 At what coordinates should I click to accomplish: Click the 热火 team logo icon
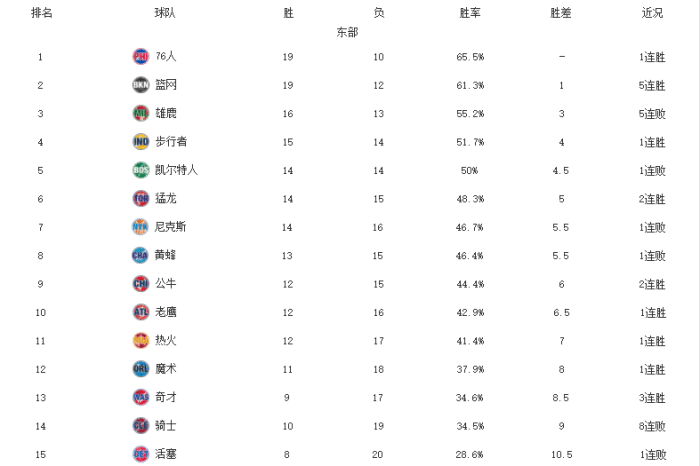pyautogui.click(x=141, y=340)
